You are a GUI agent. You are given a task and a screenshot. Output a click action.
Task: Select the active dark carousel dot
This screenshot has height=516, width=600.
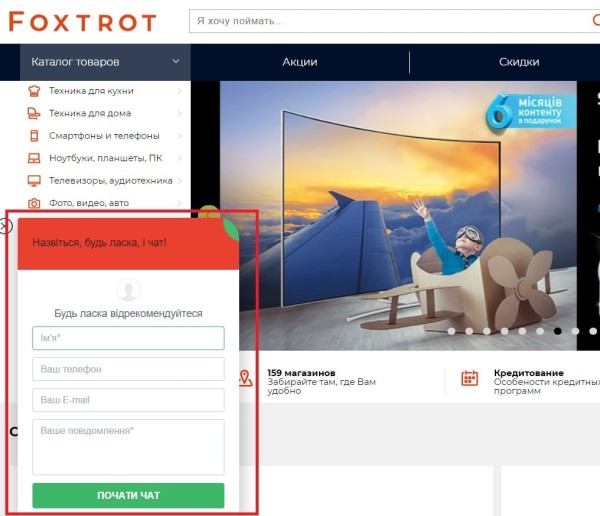click(x=558, y=331)
